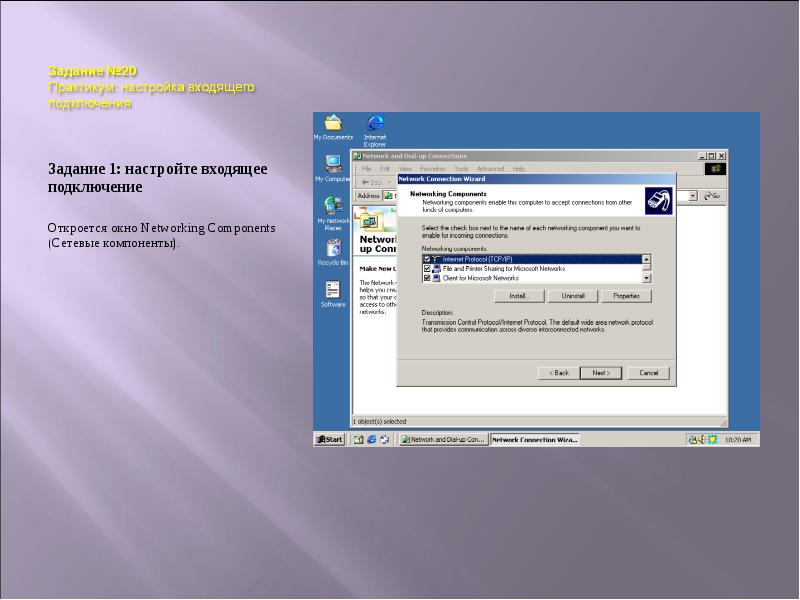Open My Computer desktop icon
Screen dimensions: 800x600
332,163
